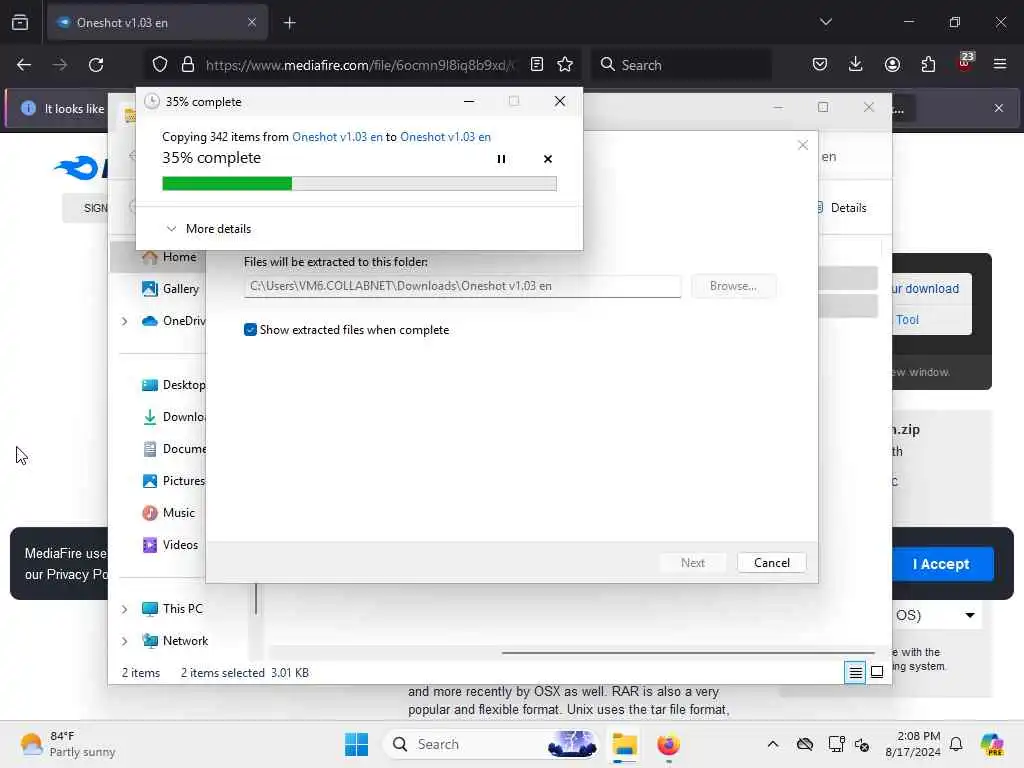The height and width of the screenshot is (768, 1024).
Task: Click the green copy progress bar
Action: (x=359, y=184)
